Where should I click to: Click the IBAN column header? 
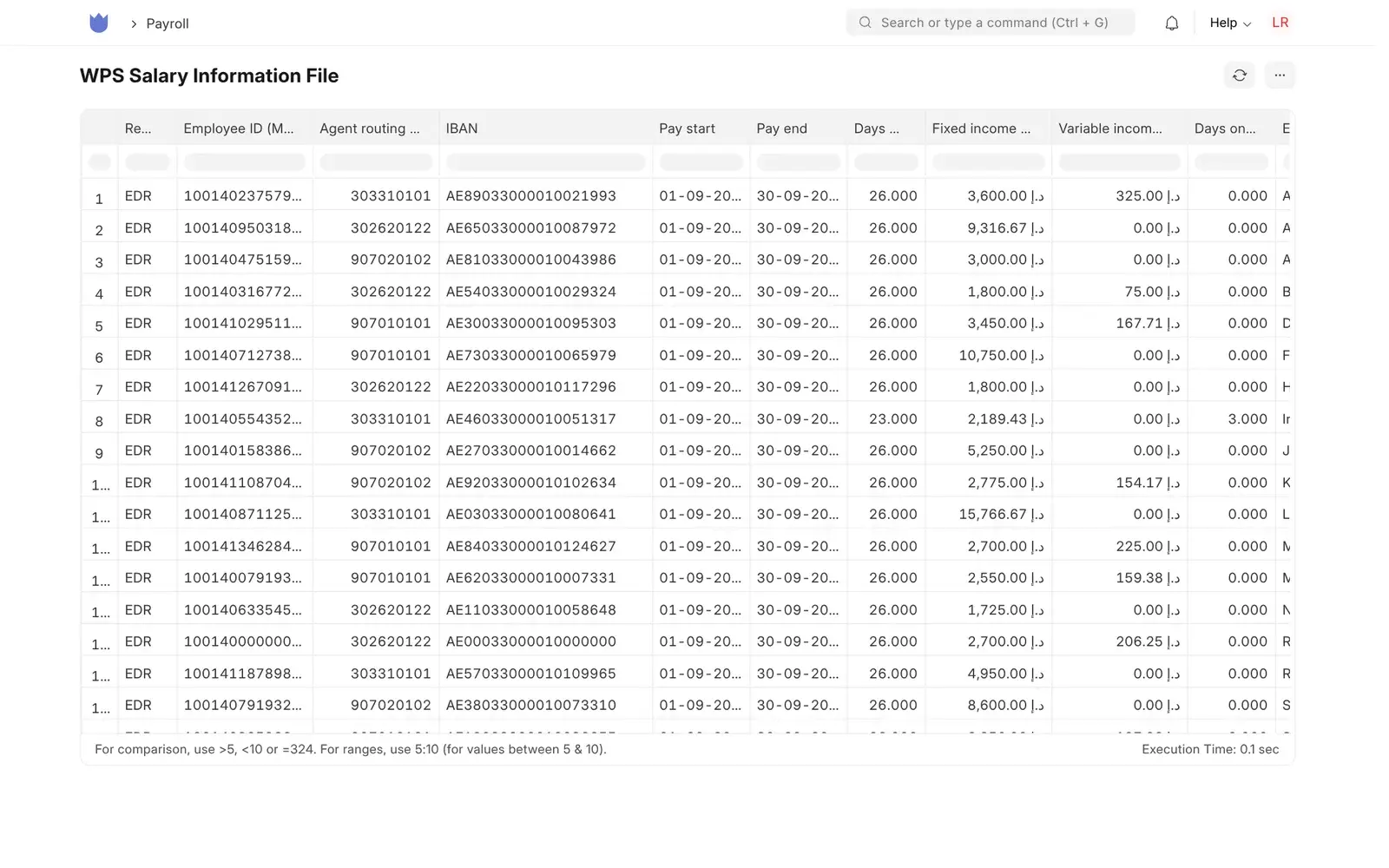coord(545,128)
